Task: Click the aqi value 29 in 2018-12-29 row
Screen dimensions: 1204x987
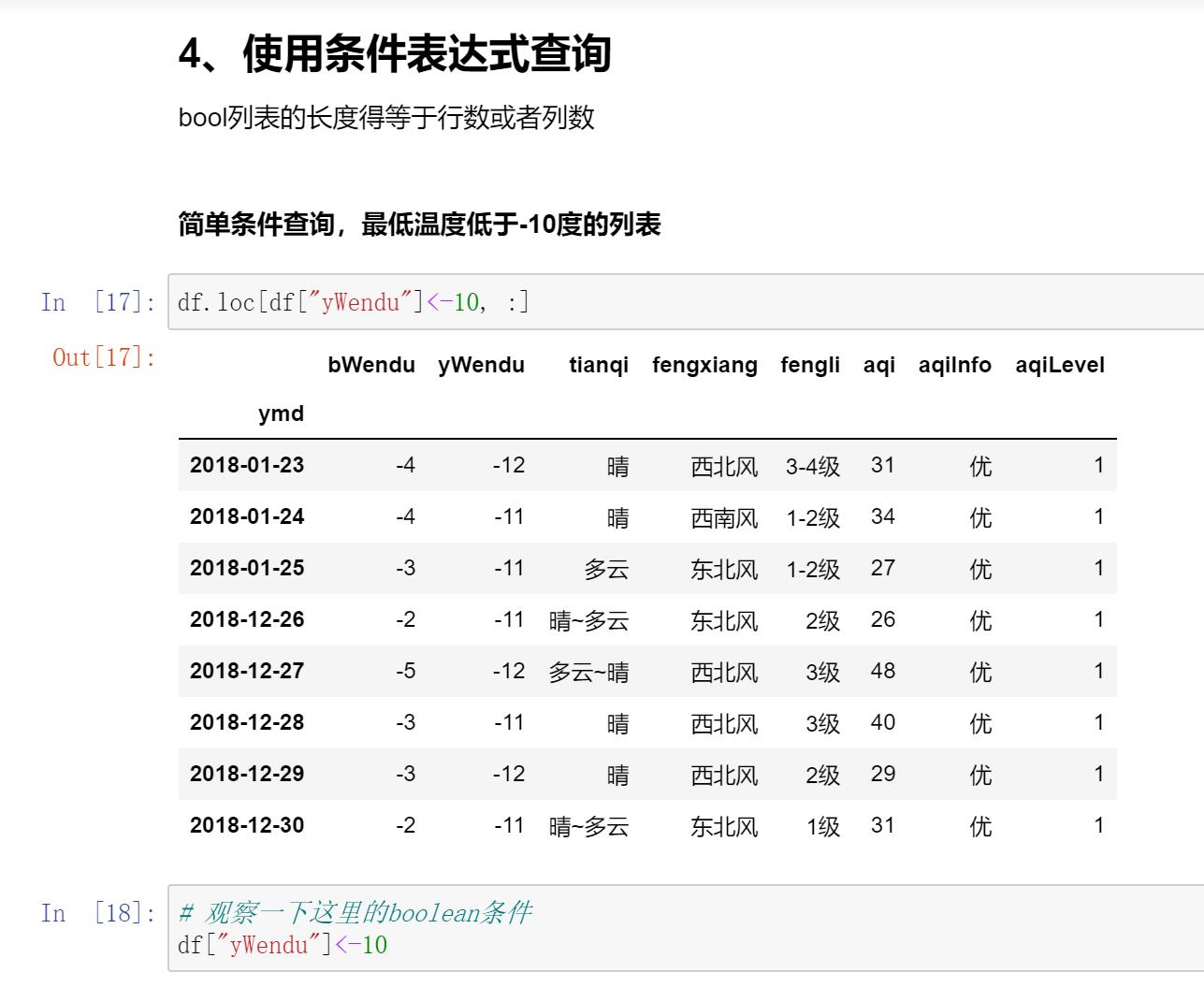Action: click(883, 774)
